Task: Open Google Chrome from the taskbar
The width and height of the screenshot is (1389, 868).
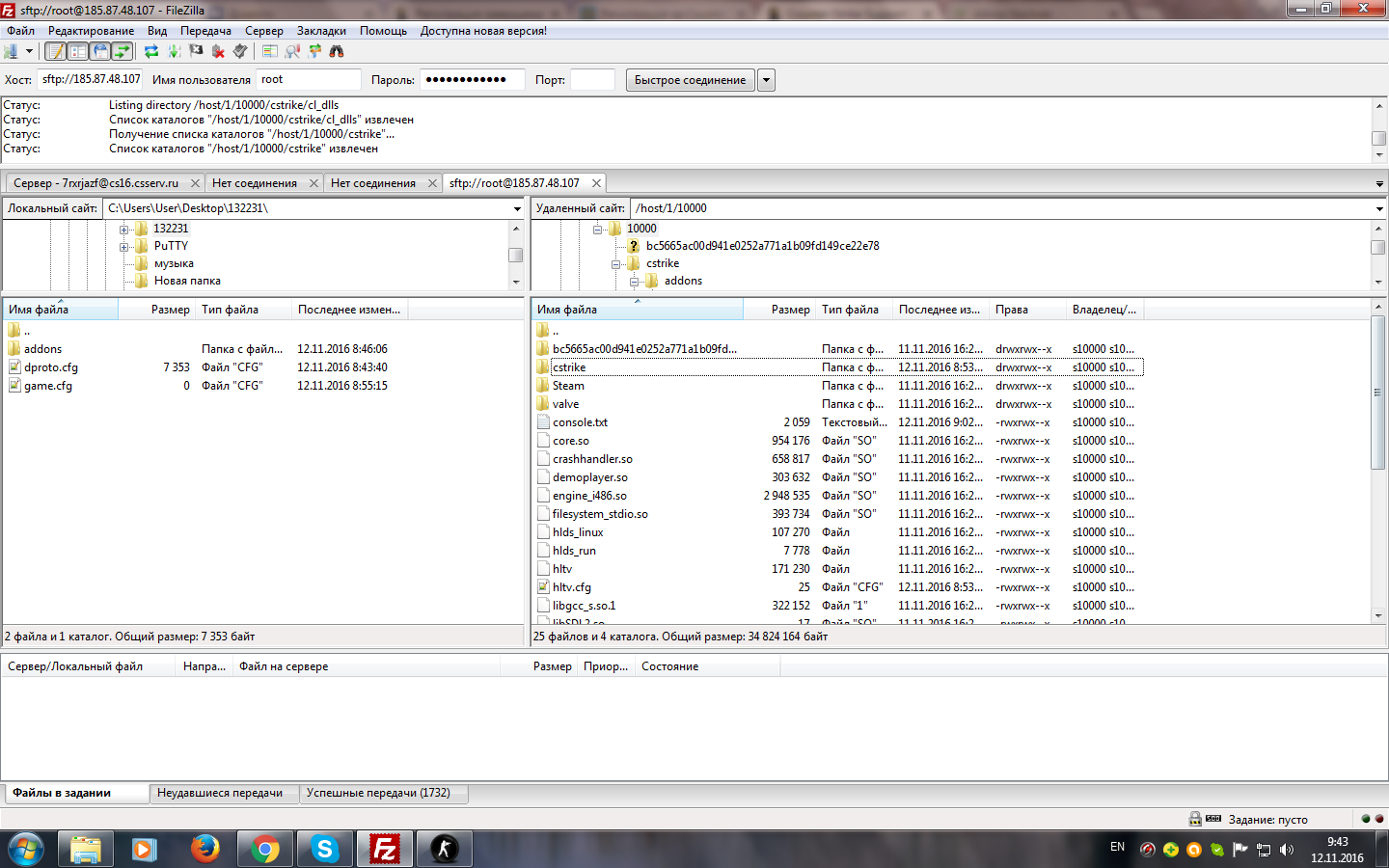Action: pos(264,850)
